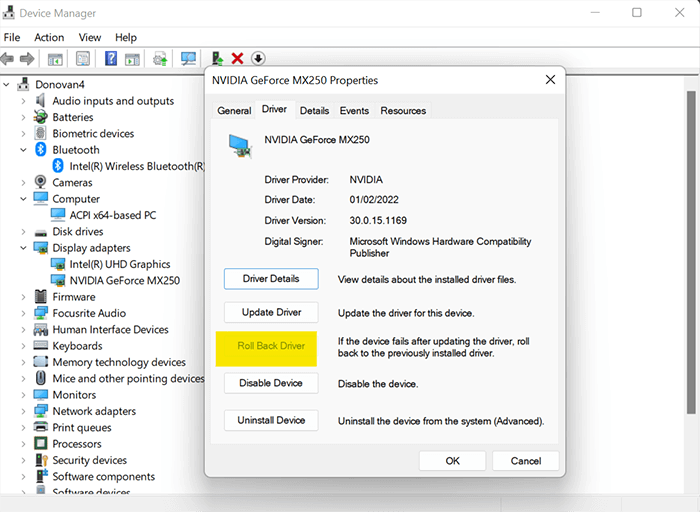Maximize the Device Manager window
This screenshot has width=700, height=512.
[637, 13]
